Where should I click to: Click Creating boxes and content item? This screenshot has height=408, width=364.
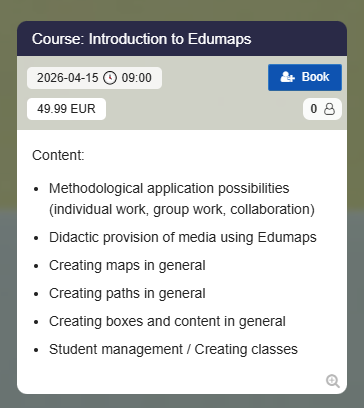tap(167, 322)
